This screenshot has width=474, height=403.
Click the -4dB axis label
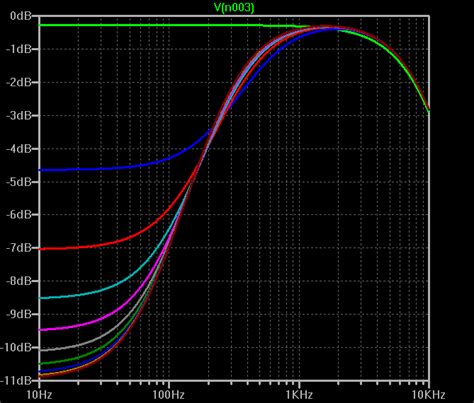(x=19, y=148)
